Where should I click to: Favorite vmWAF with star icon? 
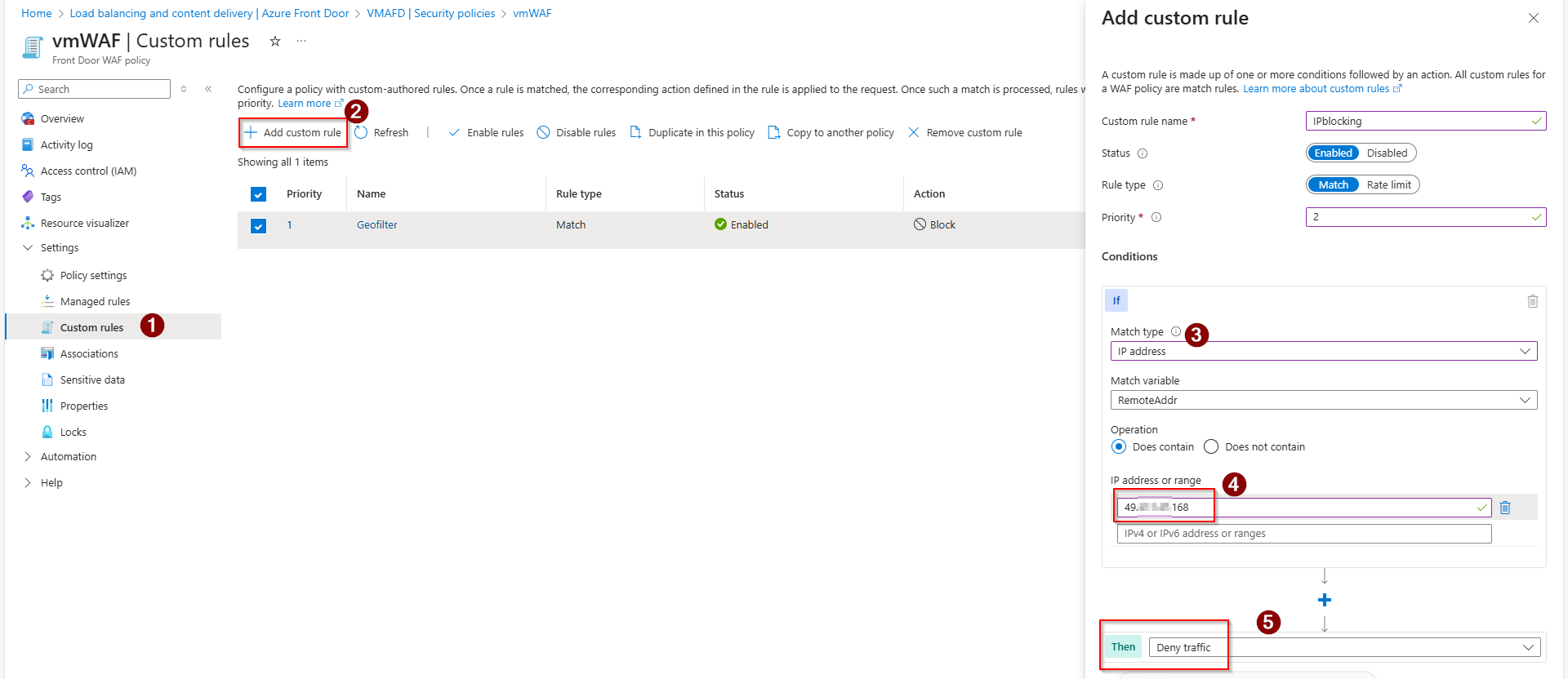pos(275,41)
